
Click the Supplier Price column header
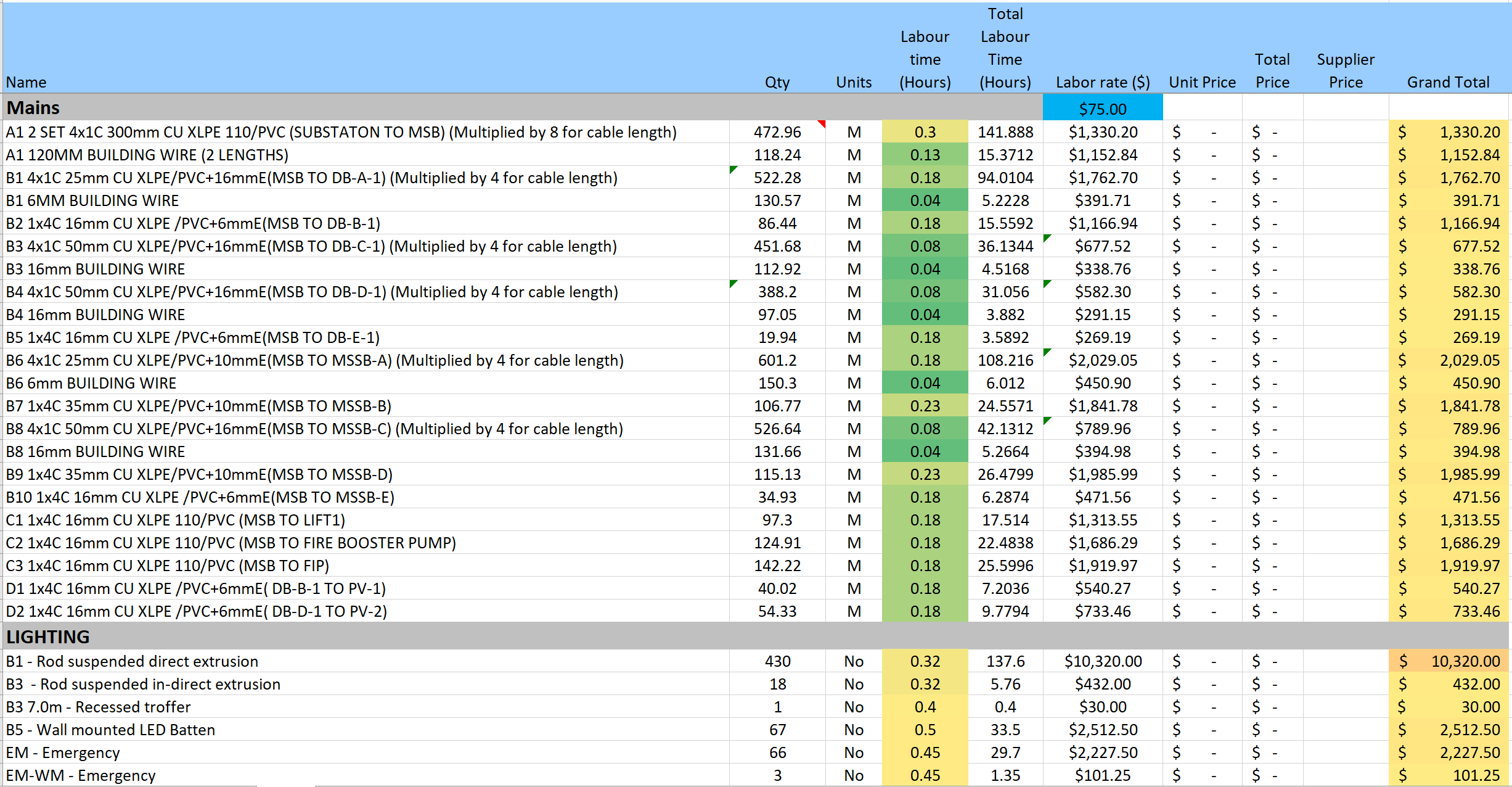(1346, 70)
